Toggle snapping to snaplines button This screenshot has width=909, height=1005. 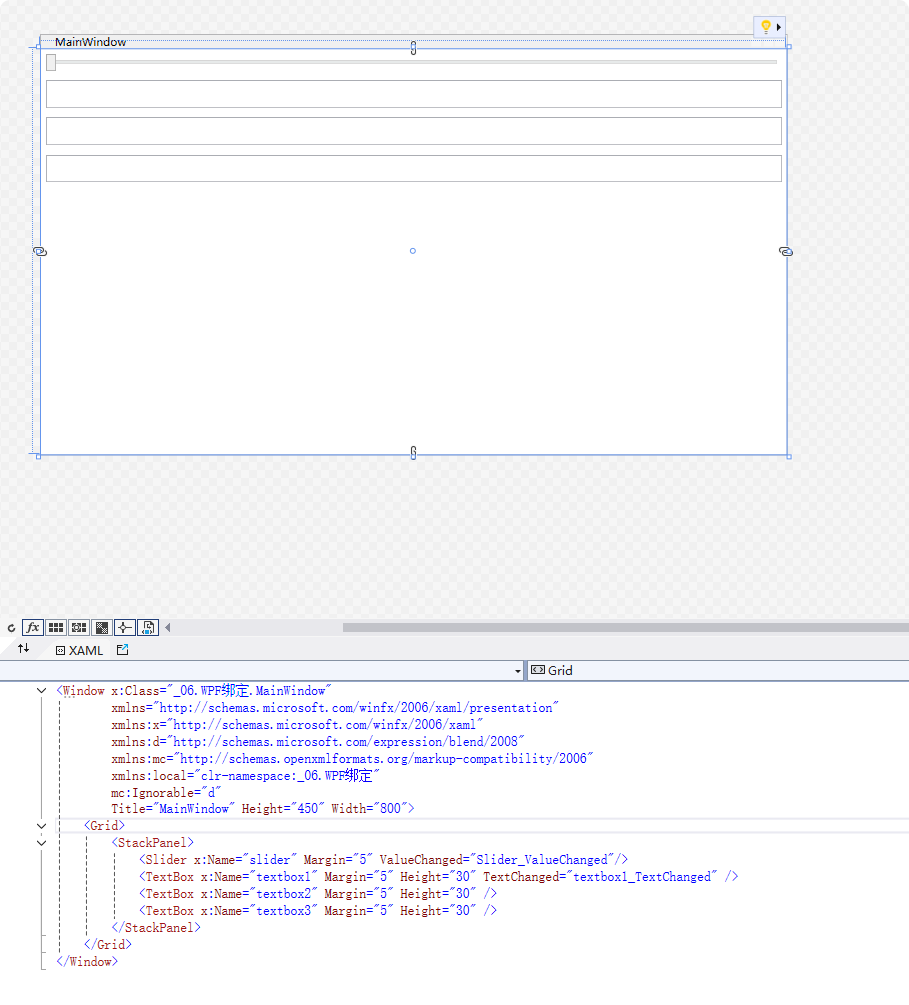(x=125, y=627)
